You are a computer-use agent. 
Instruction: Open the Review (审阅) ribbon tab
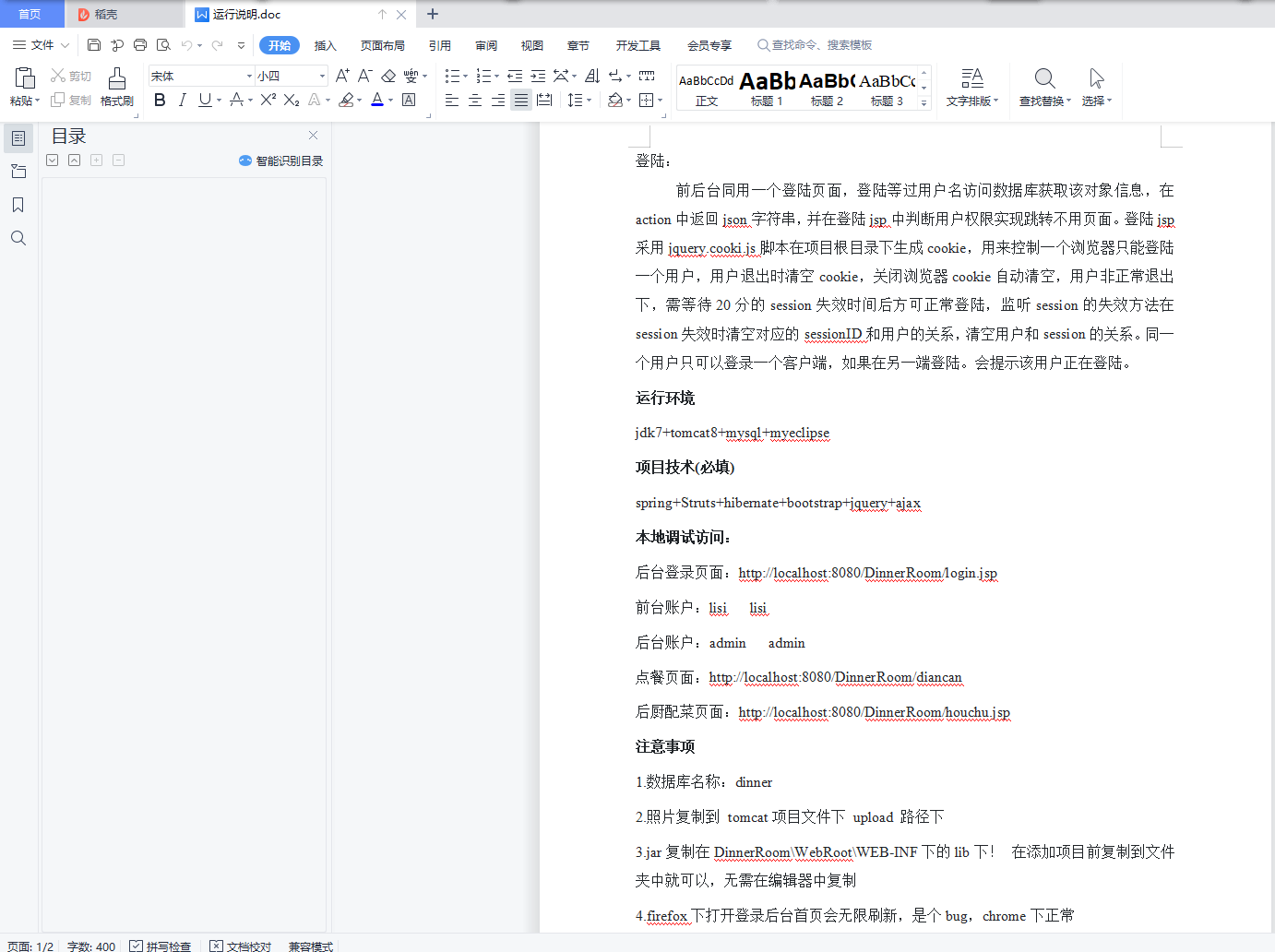coord(486,45)
